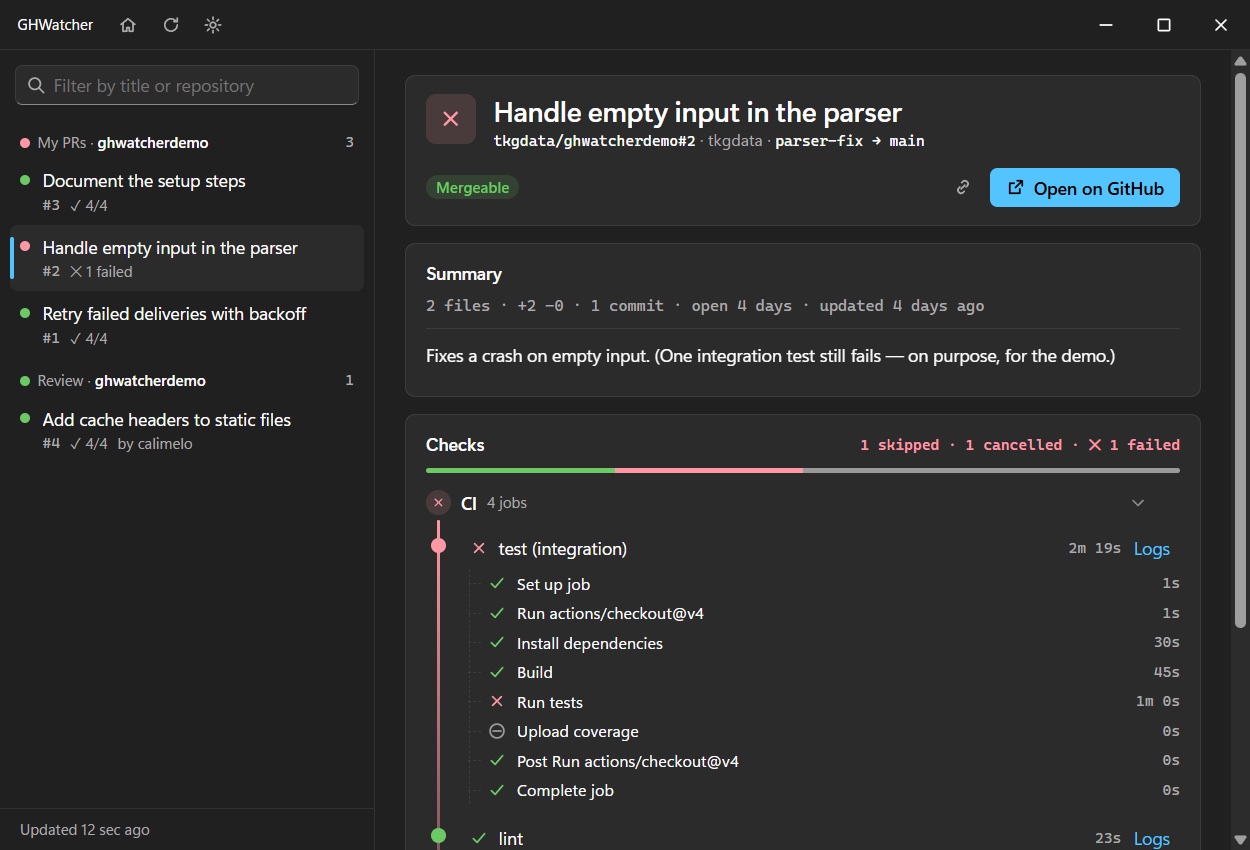Image resolution: width=1250 pixels, height=850 pixels.
Task: Select the 'Document the setup steps' pull request
Action: tap(187, 192)
